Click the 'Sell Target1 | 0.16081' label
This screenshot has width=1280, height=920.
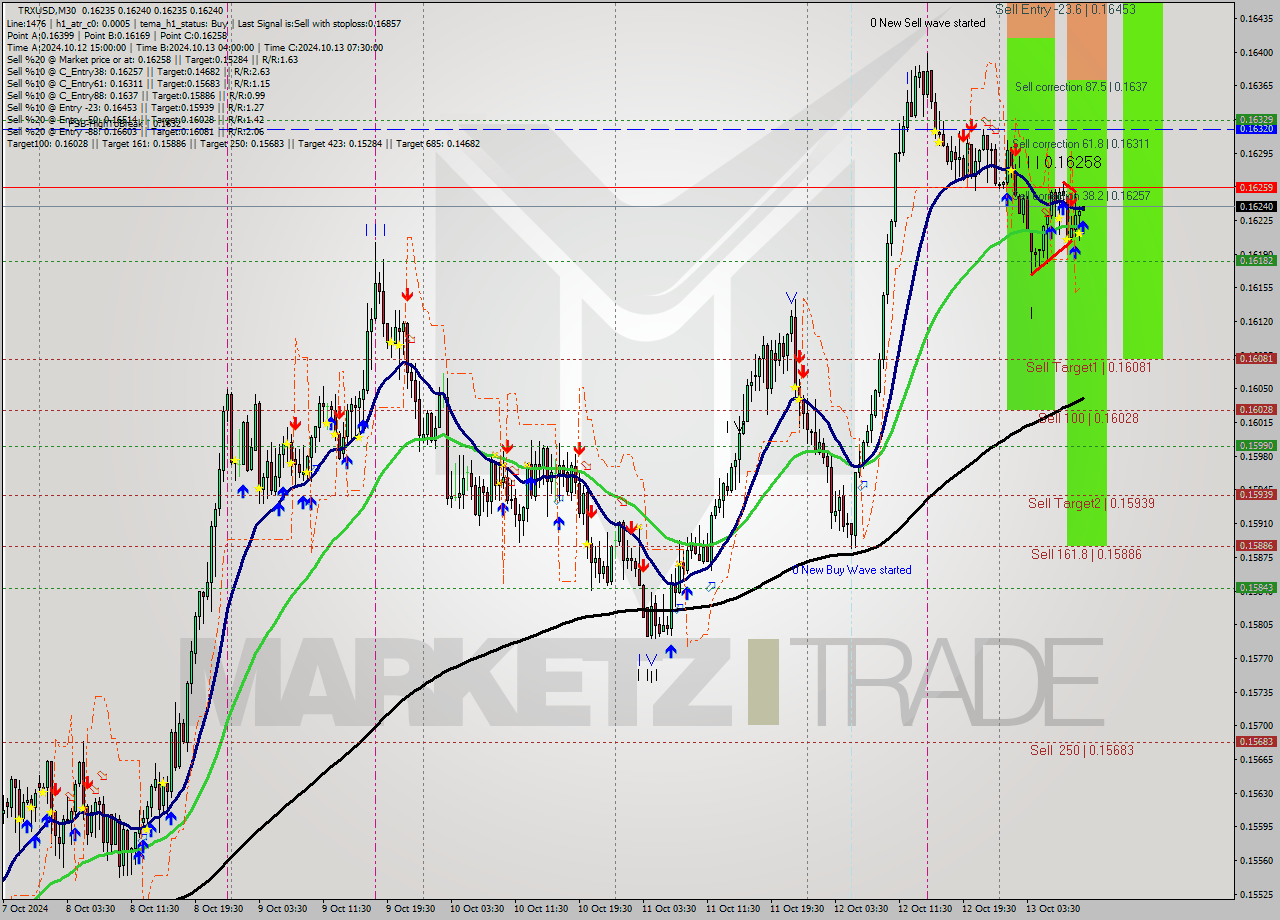[x=1089, y=368]
